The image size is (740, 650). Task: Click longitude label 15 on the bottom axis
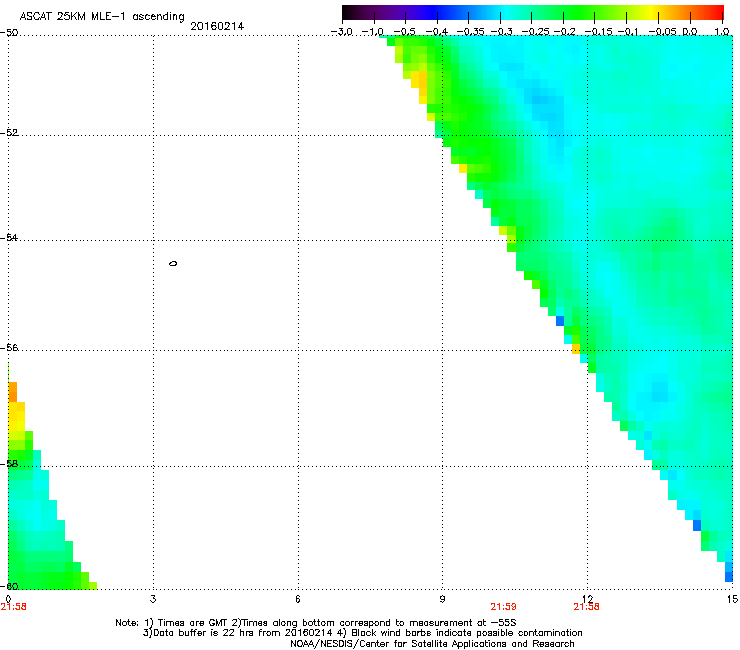(732, 599)
